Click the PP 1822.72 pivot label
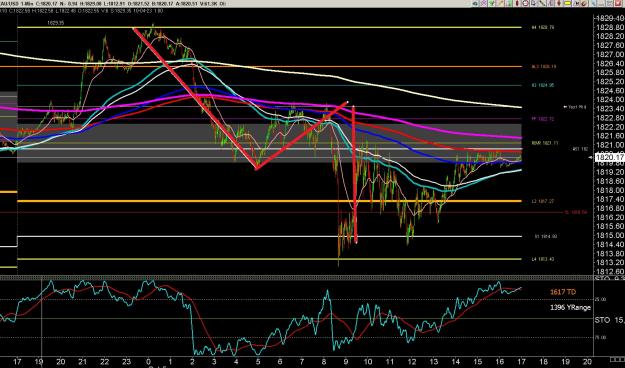Screen dimensions: 625x368 pos(542,119)
